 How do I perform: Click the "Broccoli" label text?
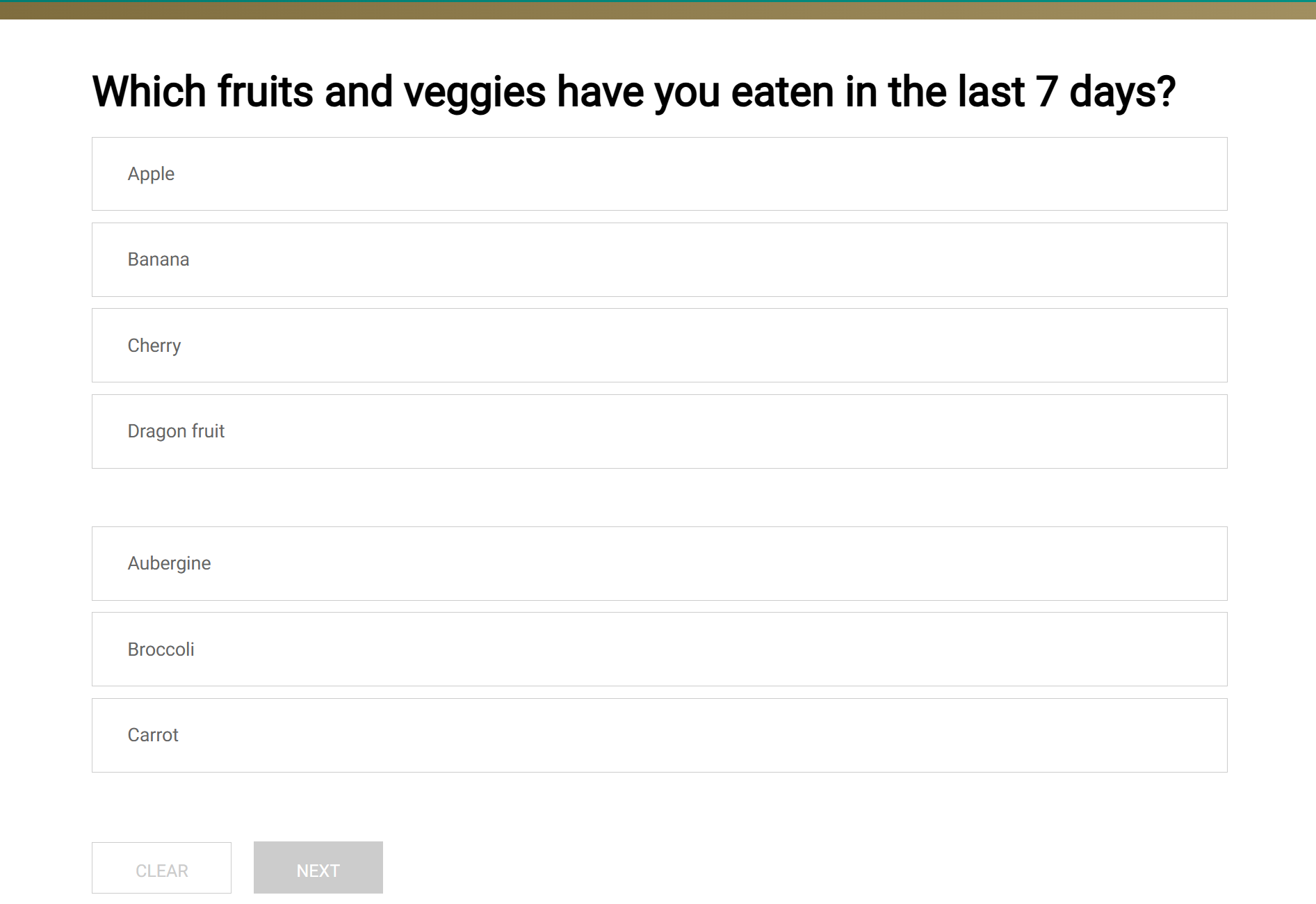(x=161, y=649)
